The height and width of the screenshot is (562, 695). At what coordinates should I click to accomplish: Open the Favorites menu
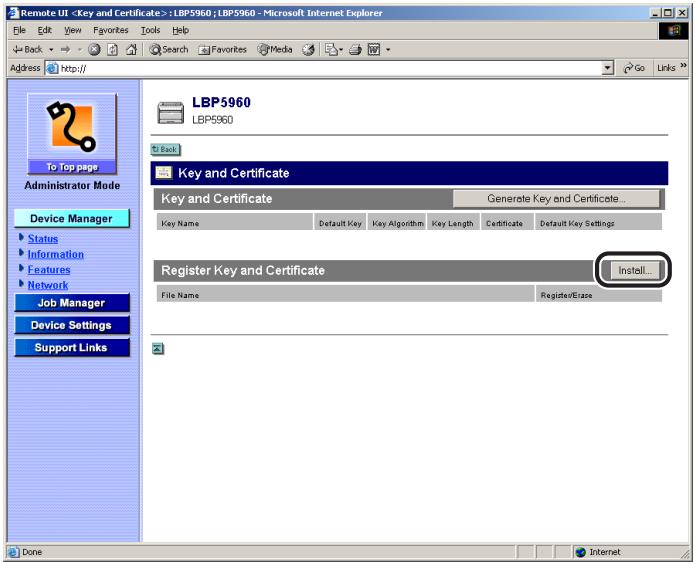click(x=111, y=30)
